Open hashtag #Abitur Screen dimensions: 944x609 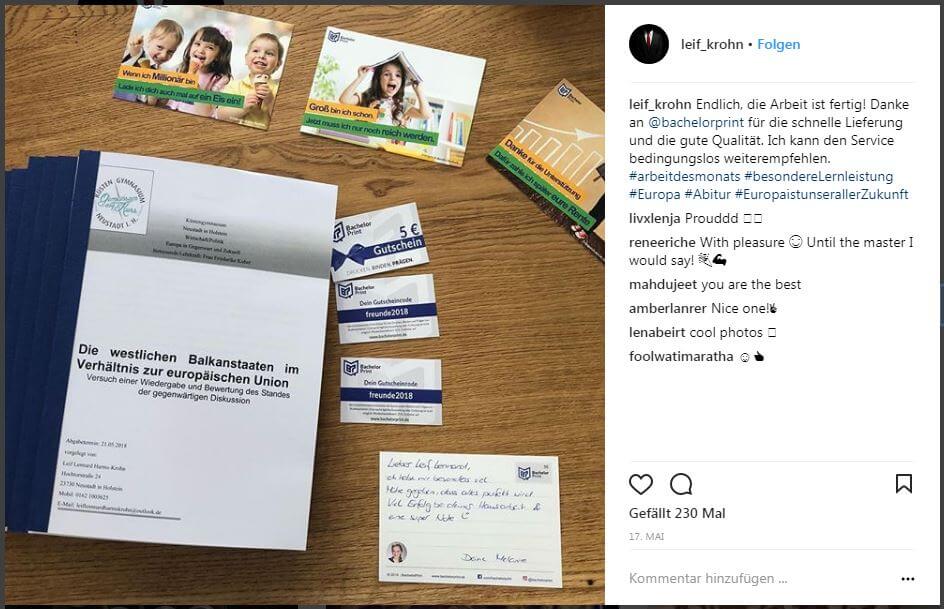(x=707, y=194)
